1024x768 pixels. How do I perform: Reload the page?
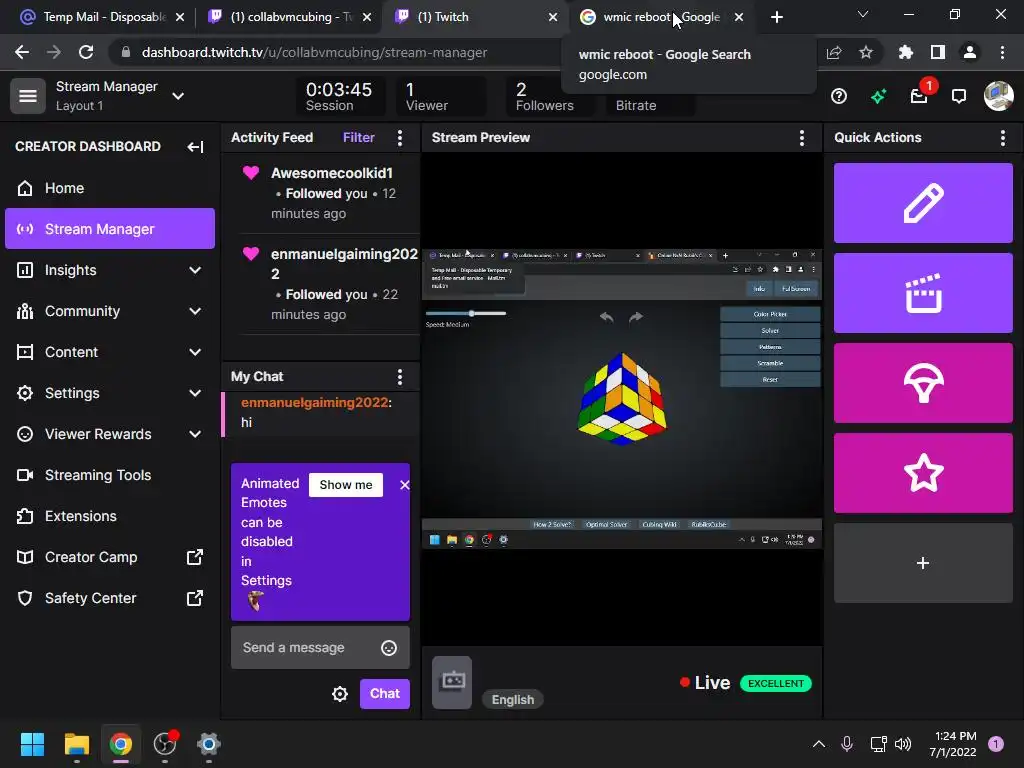click(x=86, y=52)
